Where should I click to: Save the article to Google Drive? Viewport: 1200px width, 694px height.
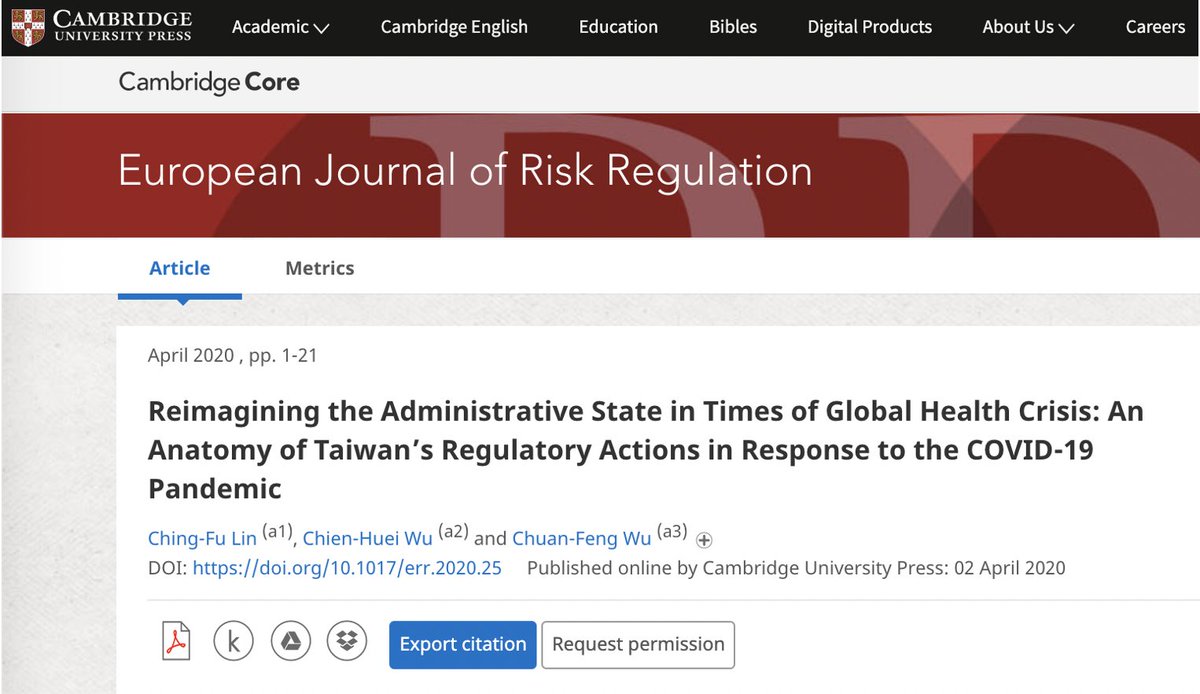(290, 641)
